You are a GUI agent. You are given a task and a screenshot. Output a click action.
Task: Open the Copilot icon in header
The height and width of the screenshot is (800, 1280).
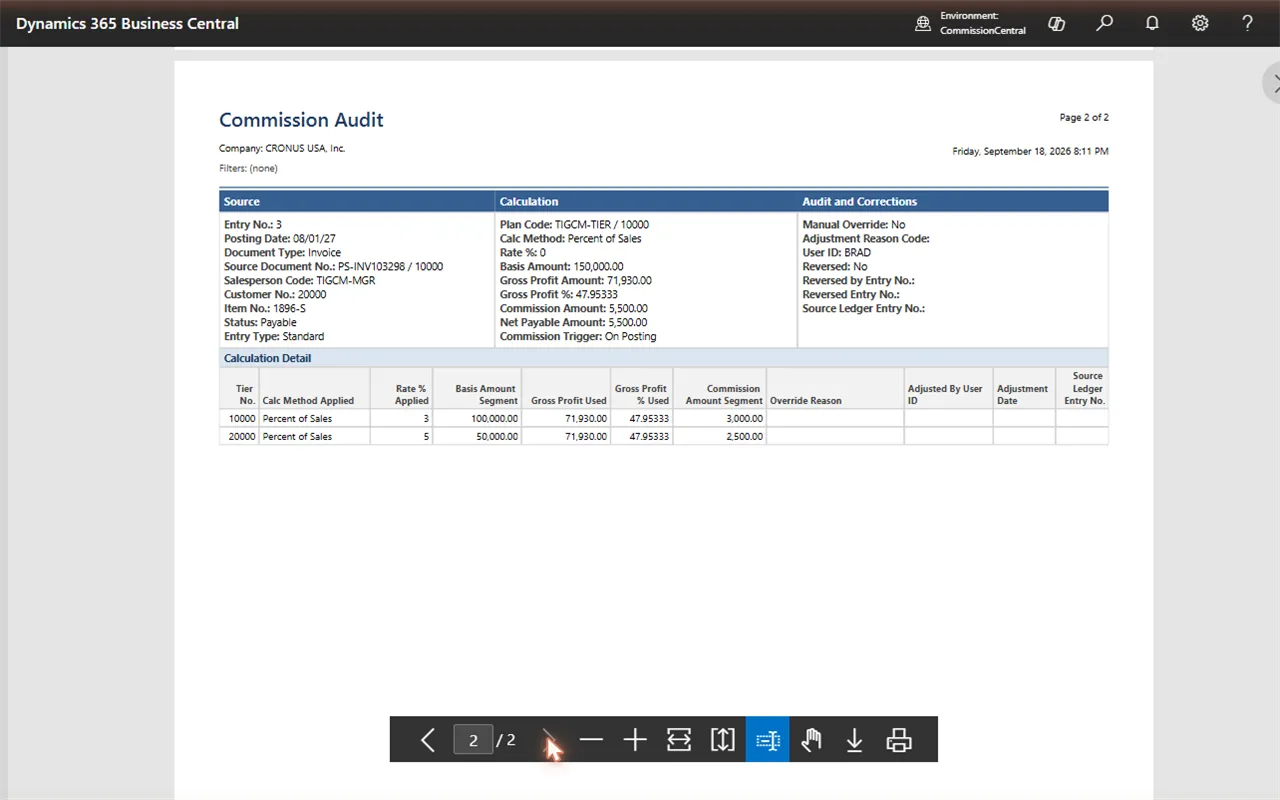pyautogui.click(x=1056, y=23)
